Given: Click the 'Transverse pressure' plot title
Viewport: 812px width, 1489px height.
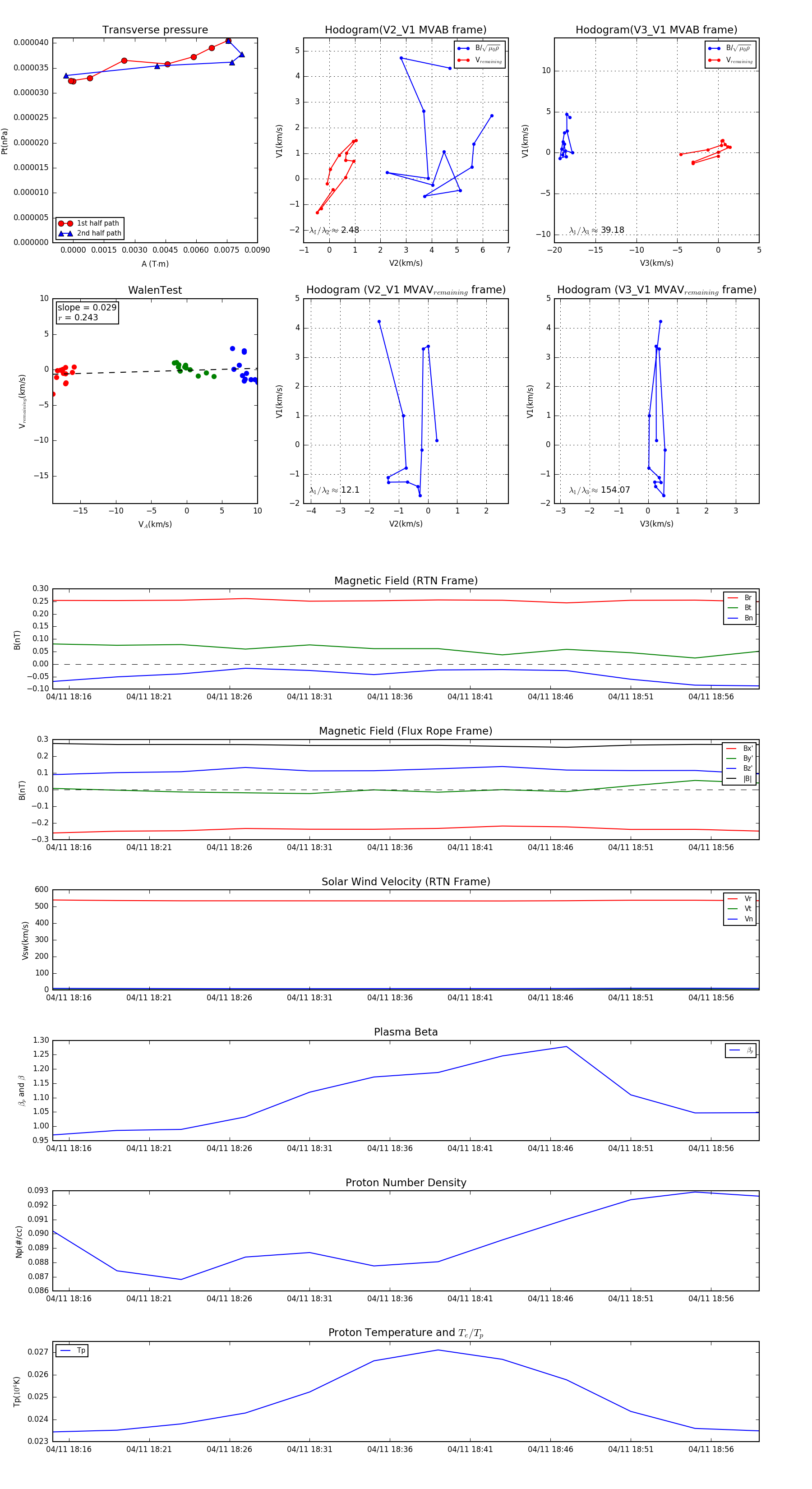Looking at the screenshot, I should point(155,30).
